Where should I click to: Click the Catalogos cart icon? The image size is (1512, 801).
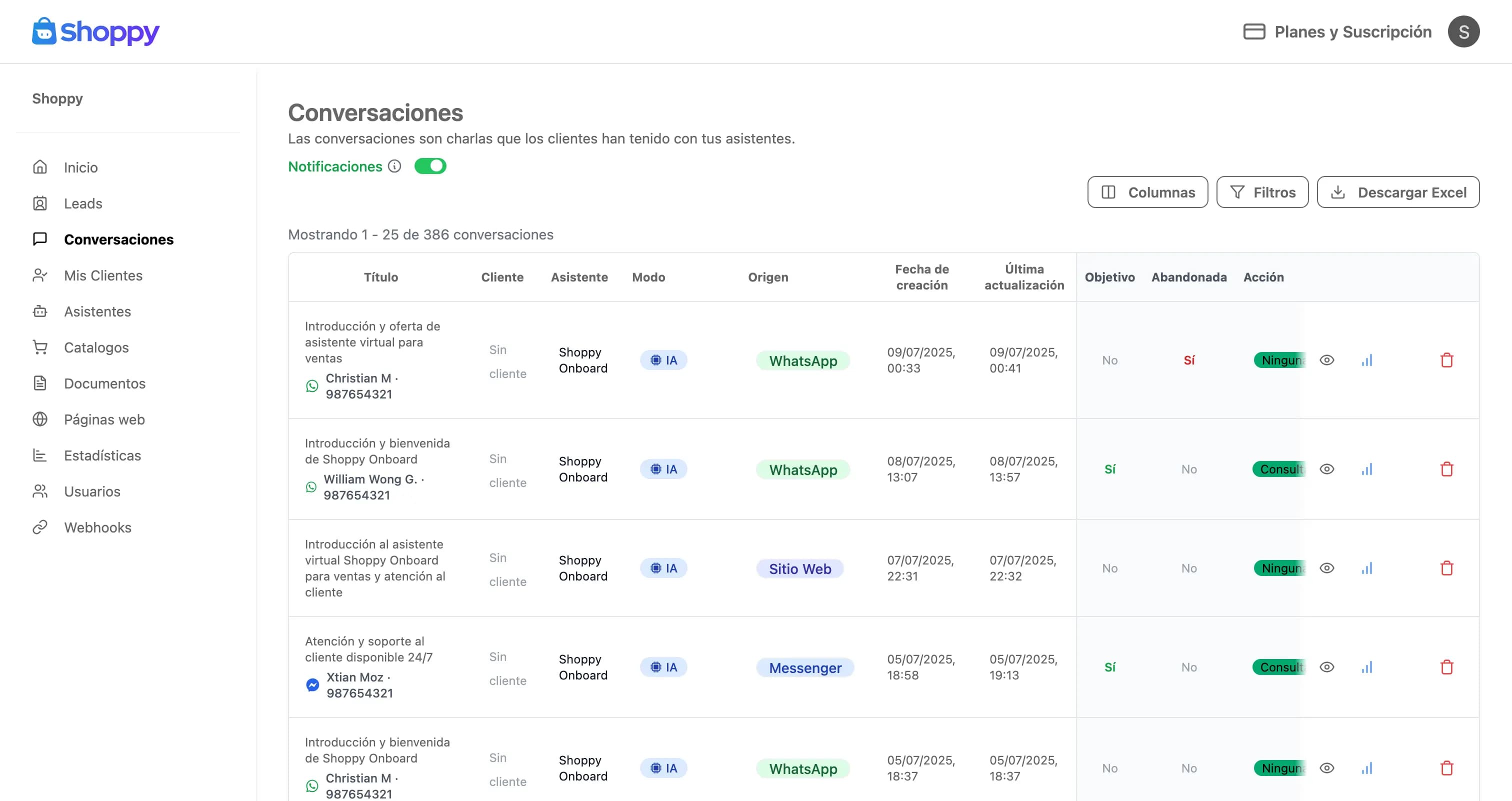coord(40,347)
